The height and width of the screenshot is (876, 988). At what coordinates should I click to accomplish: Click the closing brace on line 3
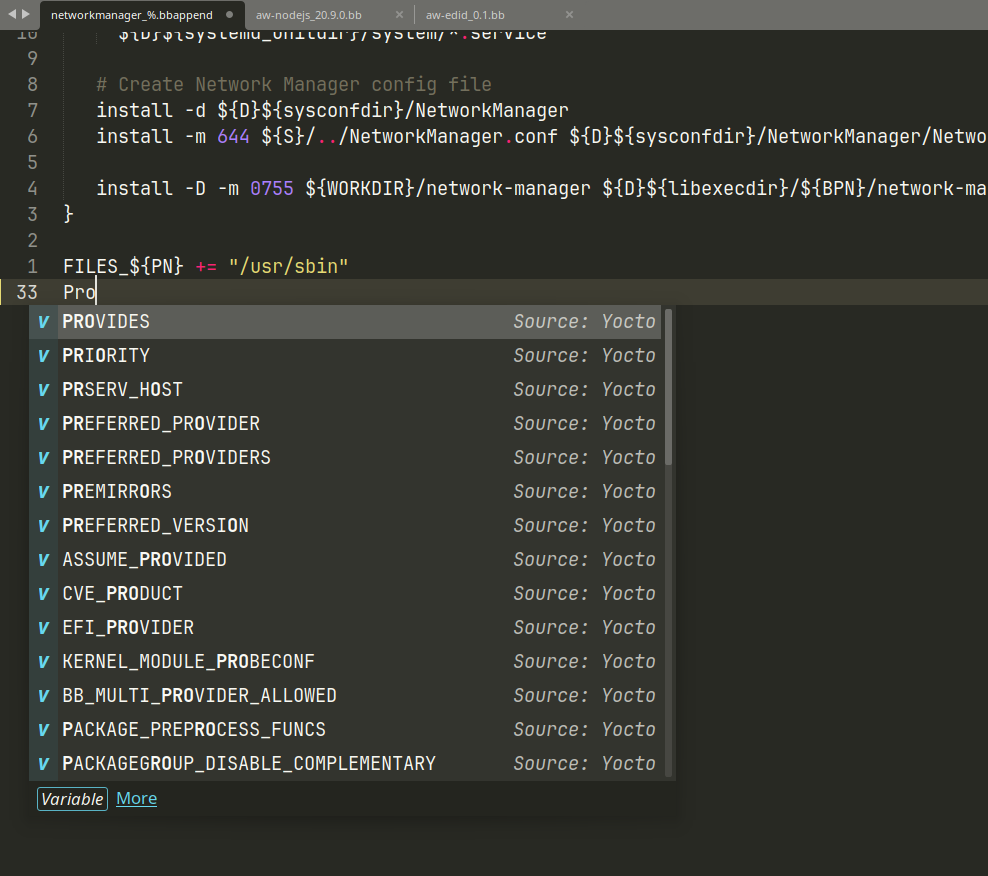click(x=69, y=214)
